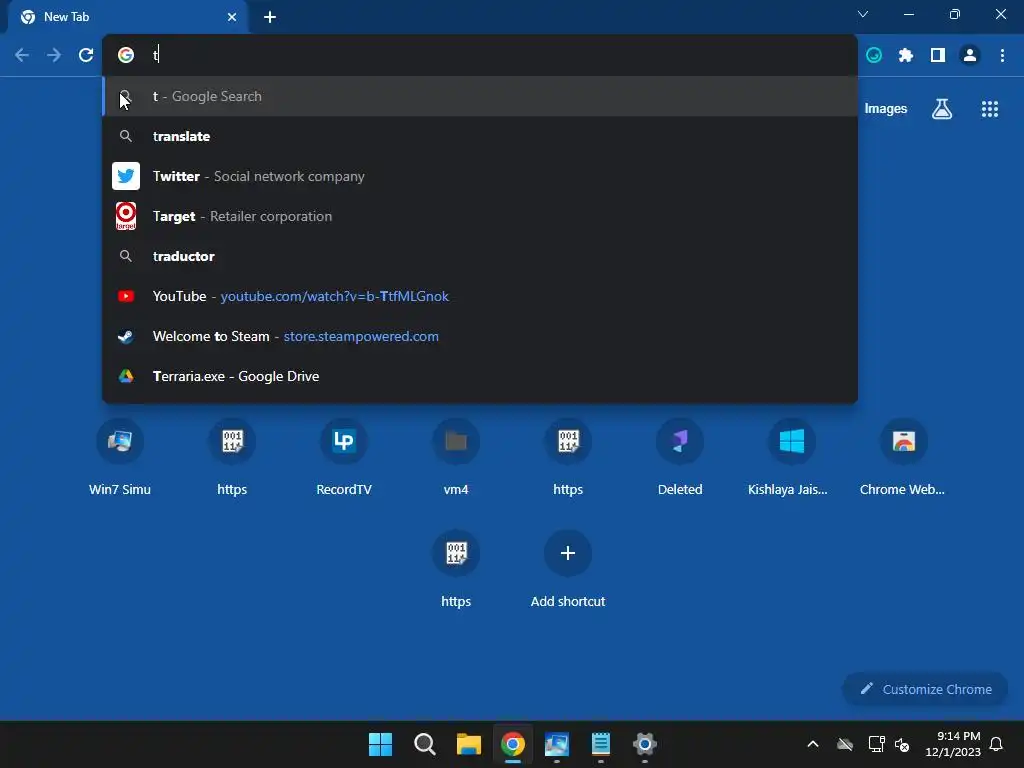Select 't - Google Search' suggestion
Image resolution: width=1024 pixels, height=768 pixels.
coord(480,96)
